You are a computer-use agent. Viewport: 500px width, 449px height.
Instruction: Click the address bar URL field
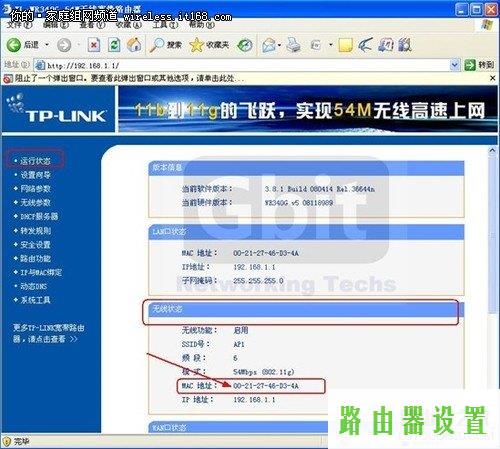point(247,65)
